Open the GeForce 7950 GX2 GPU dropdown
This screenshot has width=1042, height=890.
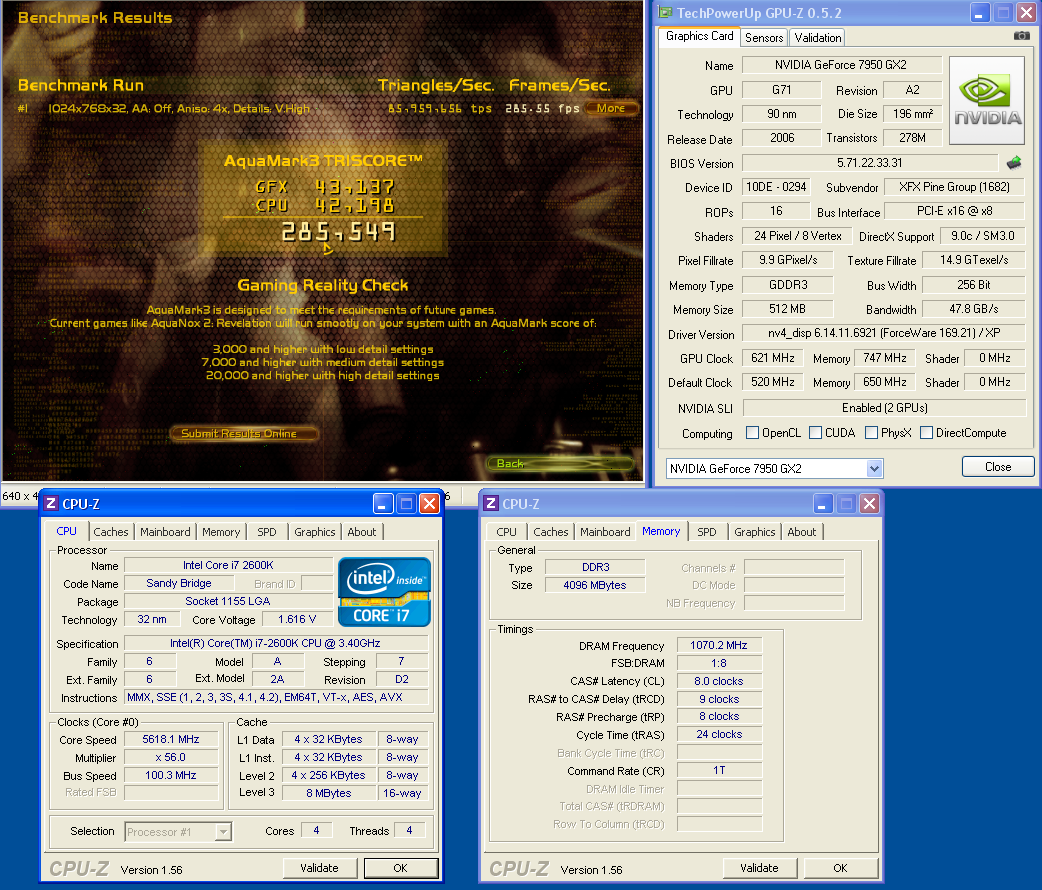tap(874, 469)
